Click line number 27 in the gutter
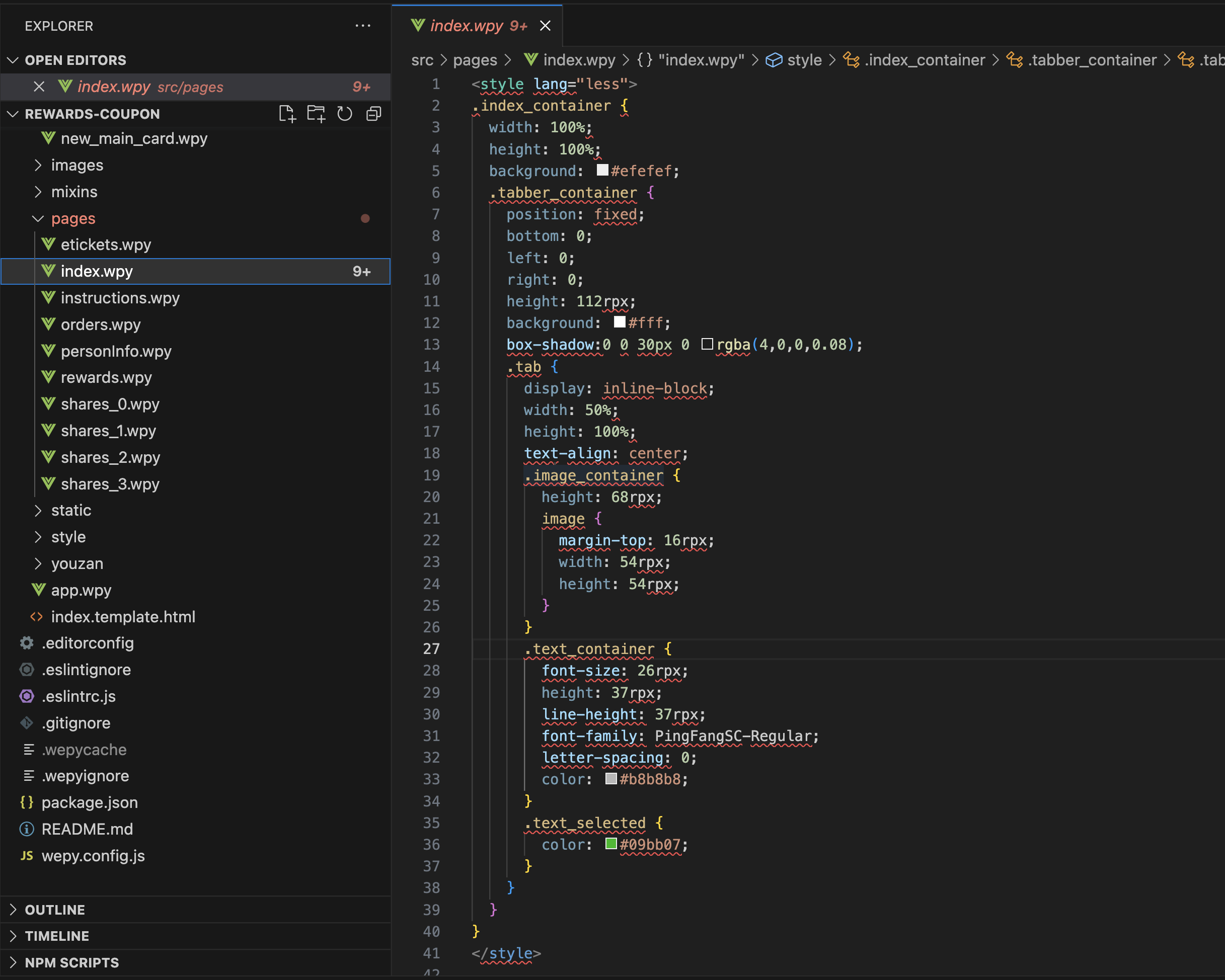The height and width of the screenshot is (980, 1225). coord(431,649)
